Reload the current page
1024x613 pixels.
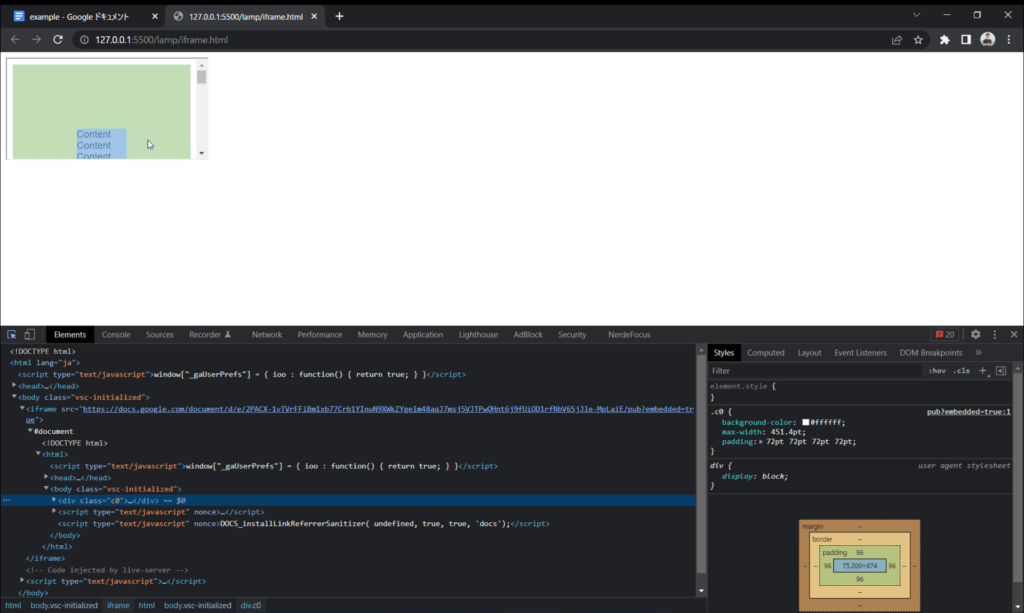coord(58,40)
